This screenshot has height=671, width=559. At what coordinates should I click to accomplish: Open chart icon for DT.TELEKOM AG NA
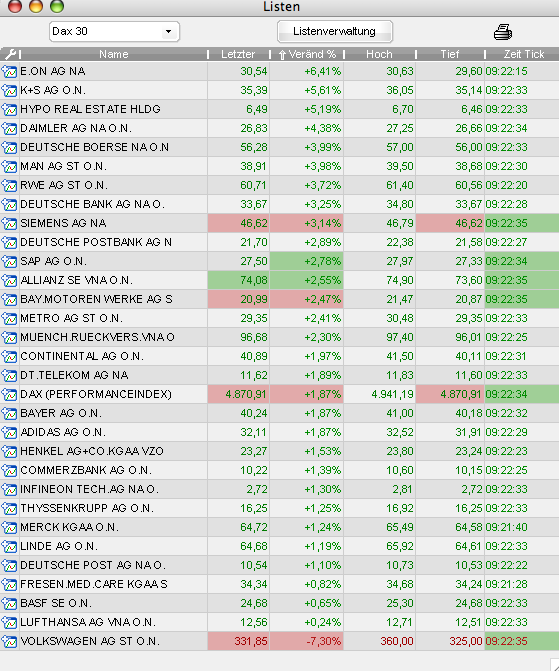[9, 375]
